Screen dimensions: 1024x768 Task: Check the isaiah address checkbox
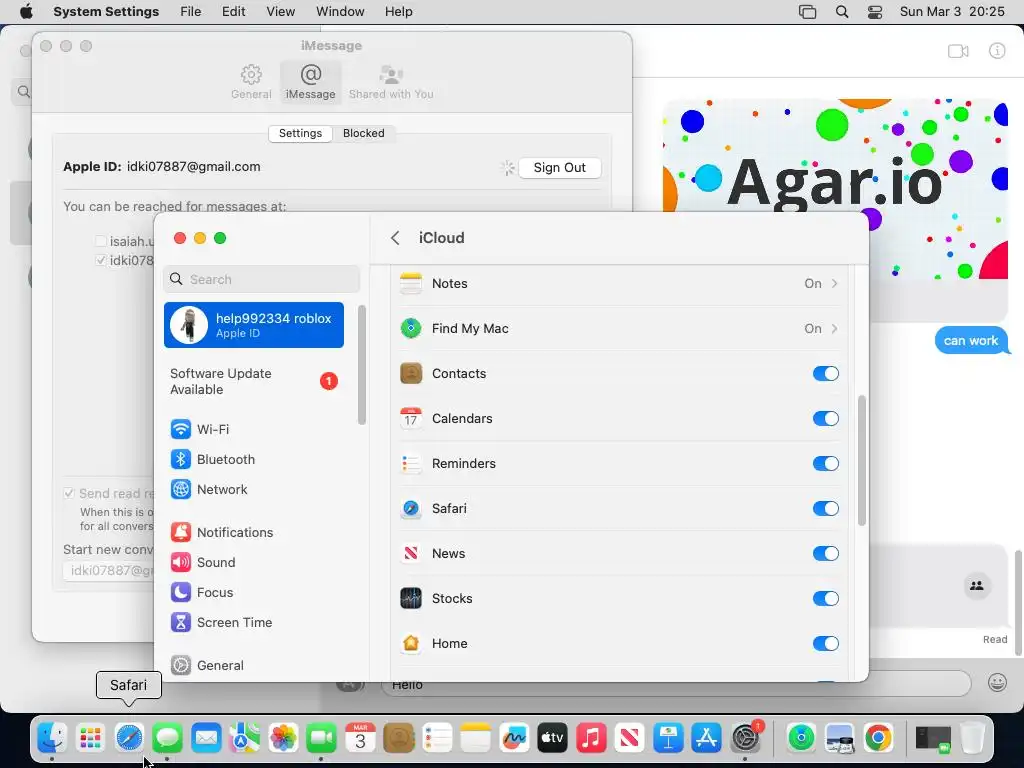pos(101,241)
